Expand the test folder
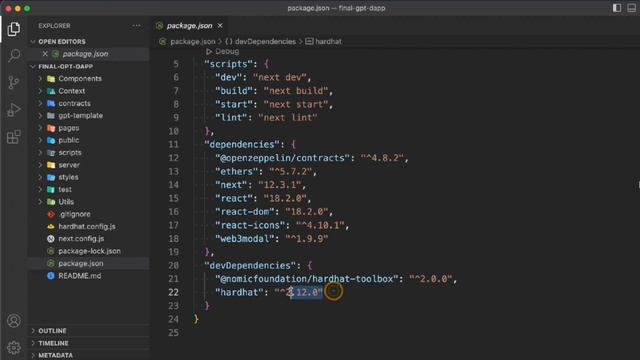The width and height of the screenshot is (640, 360). point(65,189)
